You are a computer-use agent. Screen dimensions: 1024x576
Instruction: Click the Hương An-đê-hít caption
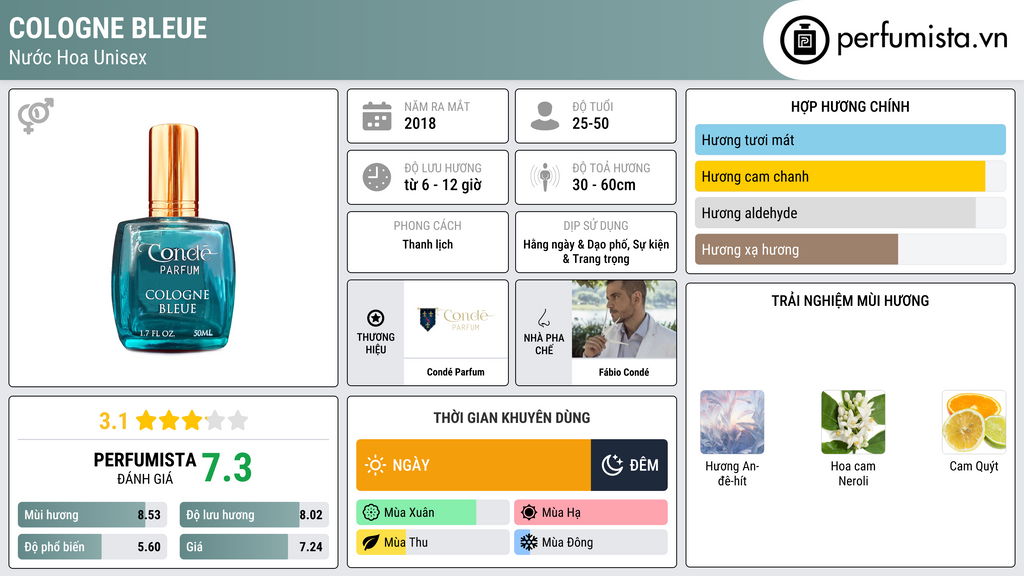point(732,473)
